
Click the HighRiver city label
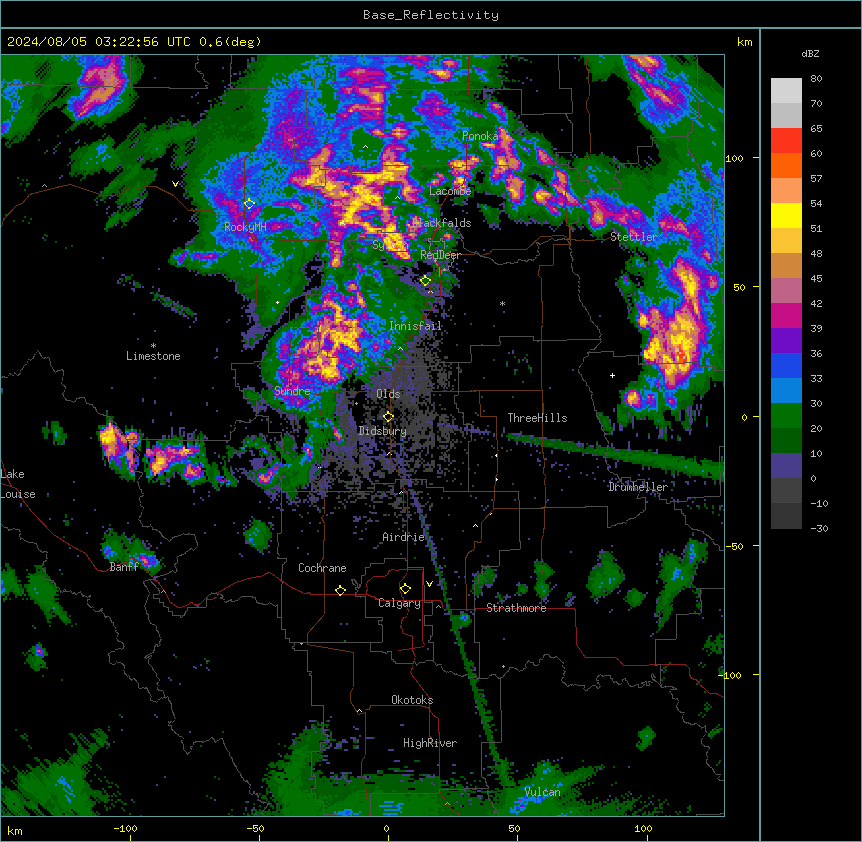point(430,743)
